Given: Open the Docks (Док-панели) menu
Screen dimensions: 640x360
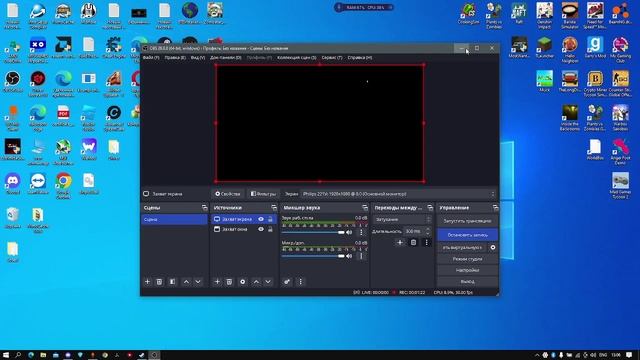Looking at the screenshot, I should point(226,58).
